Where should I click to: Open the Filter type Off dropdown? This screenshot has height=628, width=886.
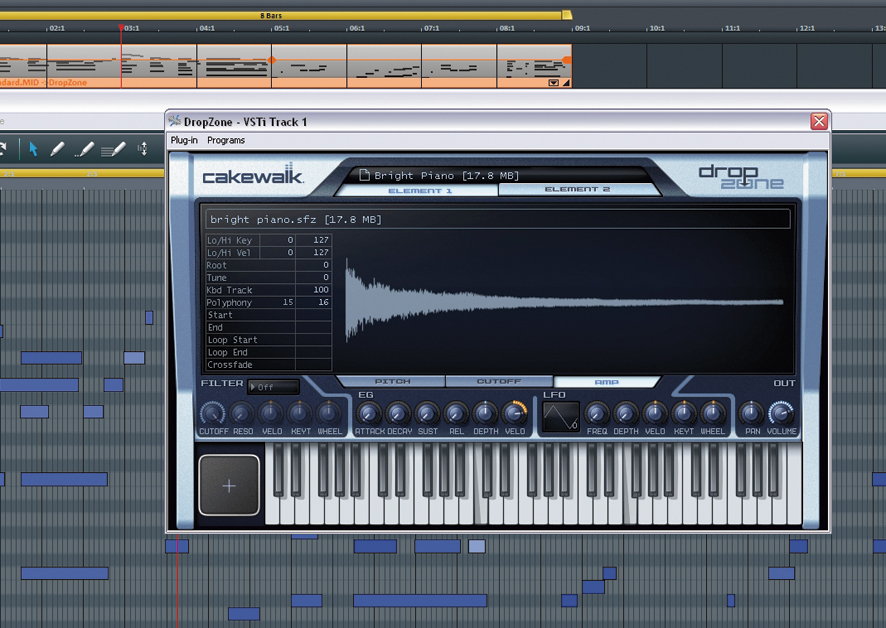273,387
